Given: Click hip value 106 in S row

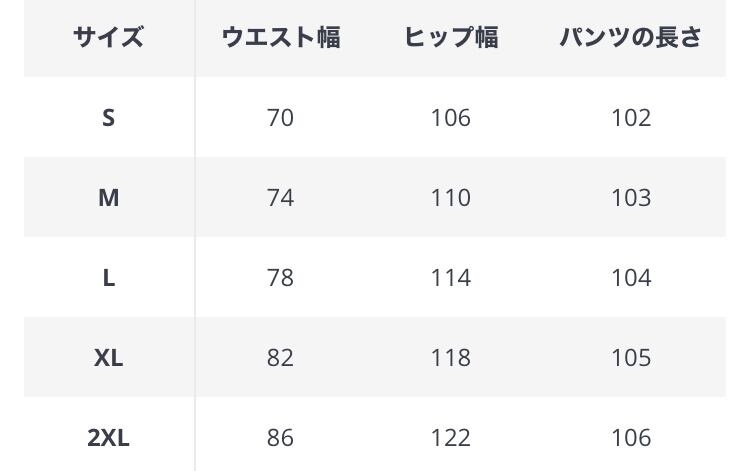Looking at the screenshot, I should click(x=451, y=118).
